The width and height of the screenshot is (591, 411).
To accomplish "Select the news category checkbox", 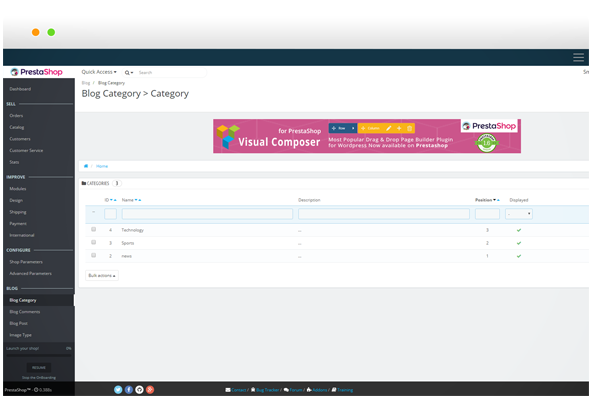I will pyautogui.click(x=93, y=255).
